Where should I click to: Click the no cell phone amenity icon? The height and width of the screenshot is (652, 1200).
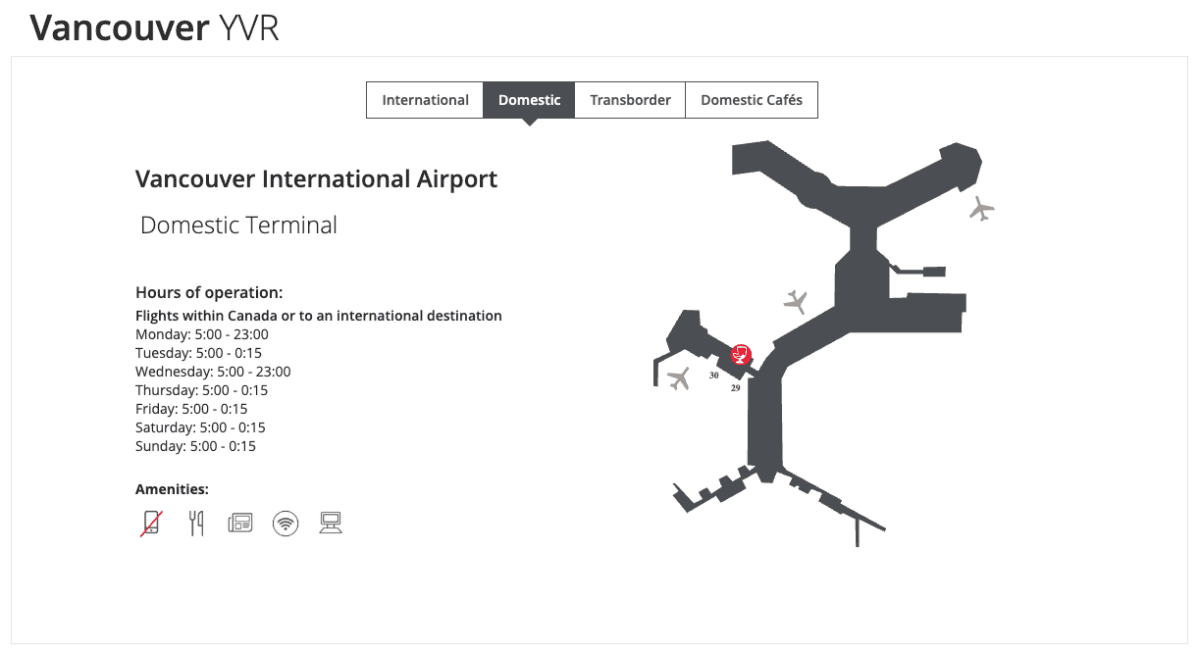point(150,523)
